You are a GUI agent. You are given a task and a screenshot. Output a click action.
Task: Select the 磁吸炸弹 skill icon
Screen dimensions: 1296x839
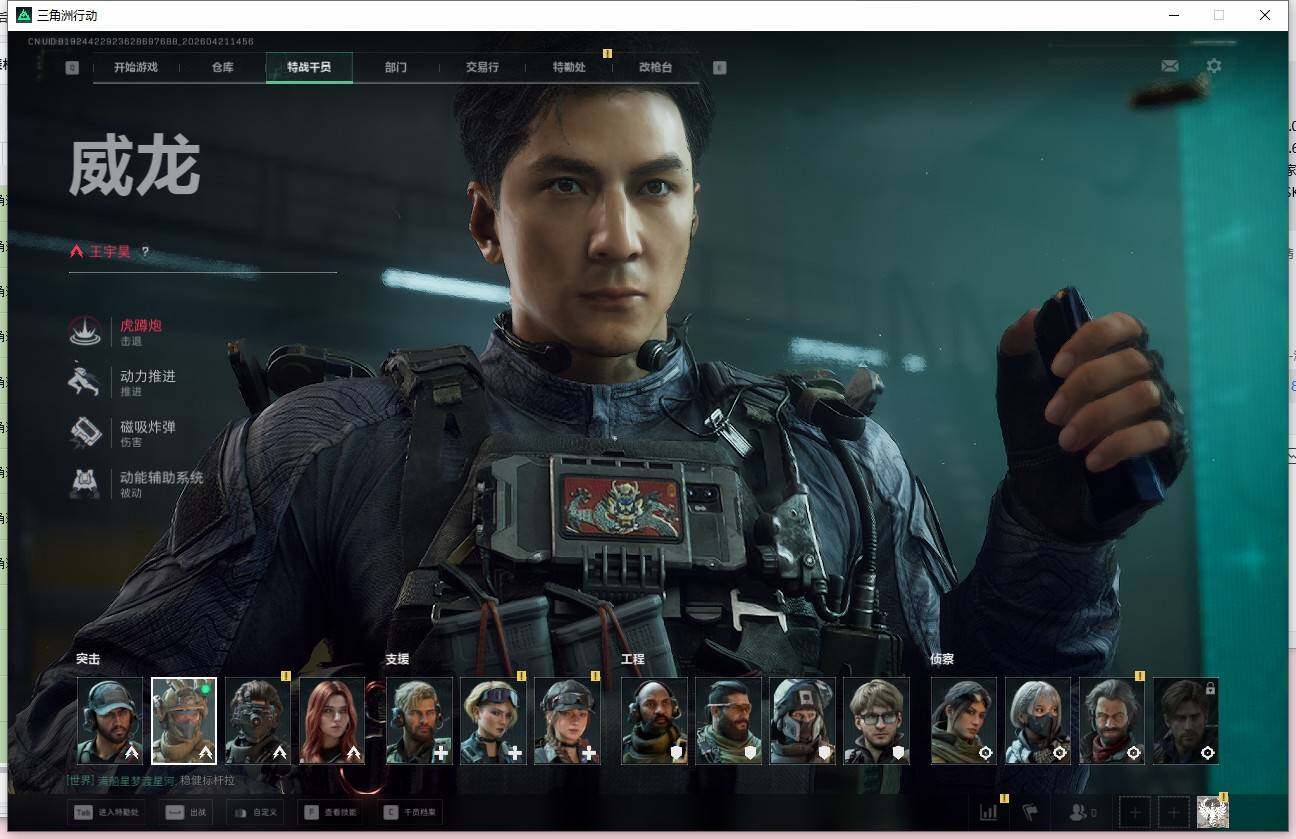85,432
